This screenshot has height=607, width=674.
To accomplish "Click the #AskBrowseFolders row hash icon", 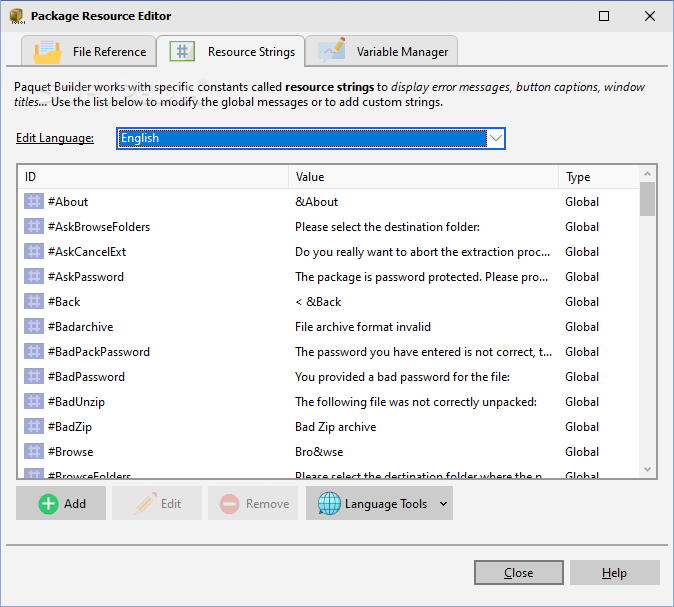I will click(x=34, y=226).
